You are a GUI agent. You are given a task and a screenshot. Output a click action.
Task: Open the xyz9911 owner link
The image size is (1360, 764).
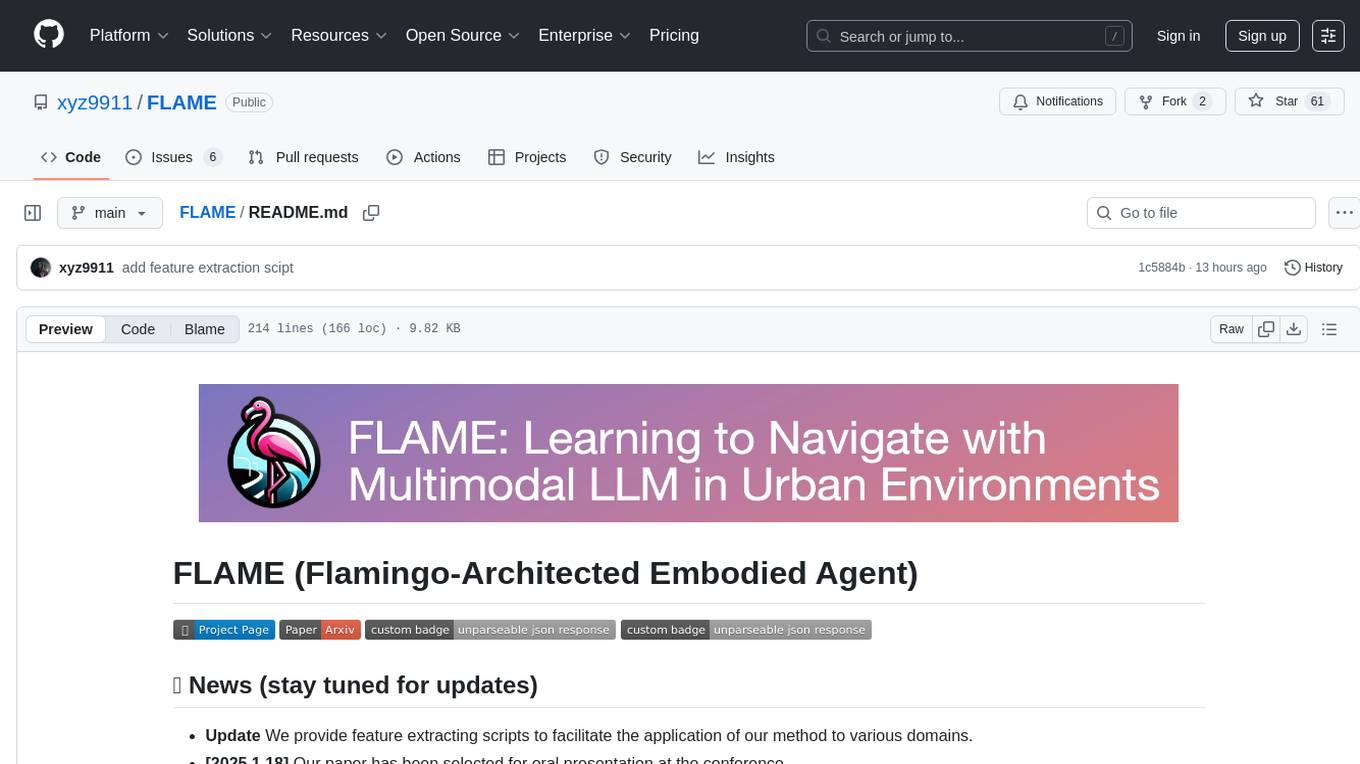(95, 102)
